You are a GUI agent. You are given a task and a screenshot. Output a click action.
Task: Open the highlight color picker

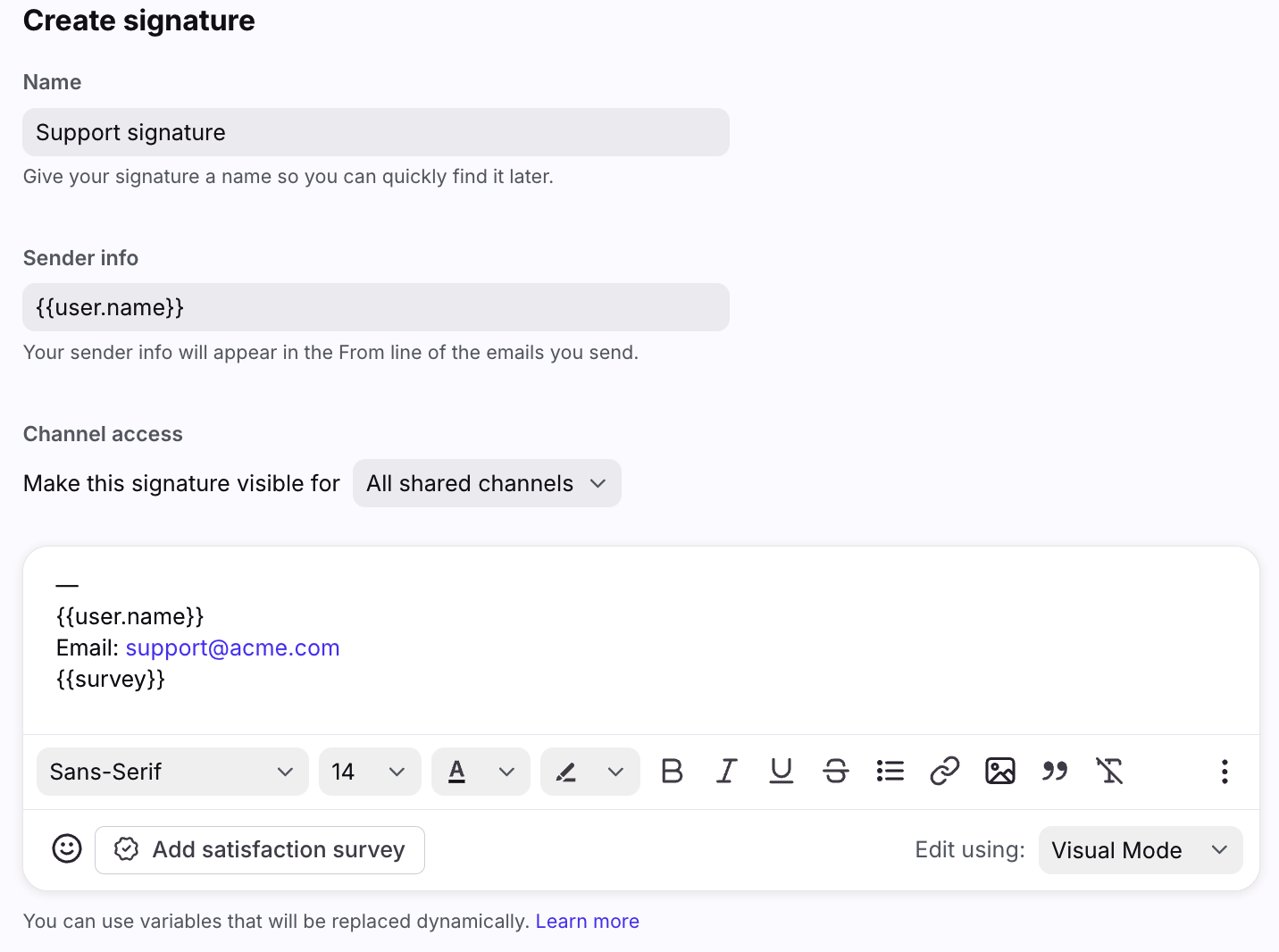pyautogui.click(x=589, y=772)
